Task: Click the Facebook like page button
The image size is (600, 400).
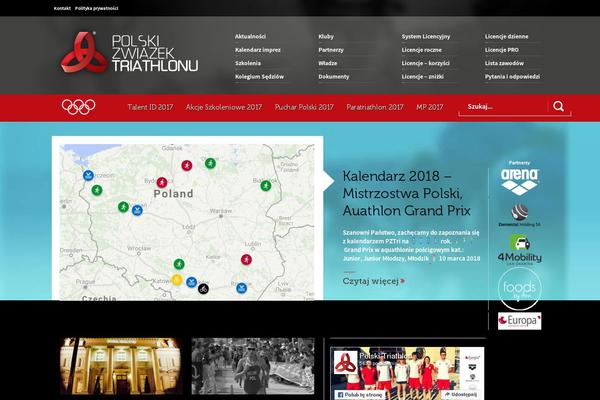Action: click(360, 395)
